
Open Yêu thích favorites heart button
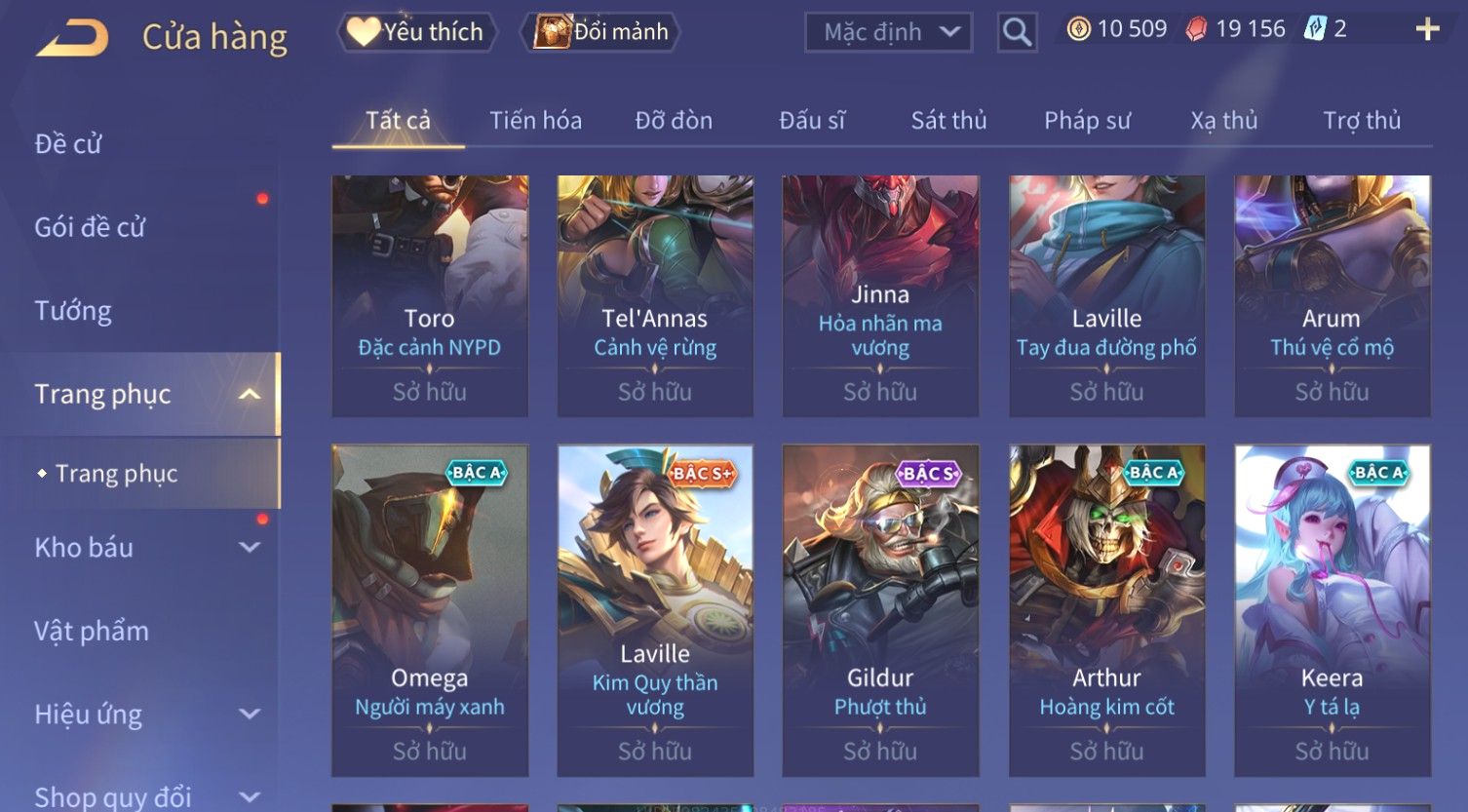coord(417,31)
